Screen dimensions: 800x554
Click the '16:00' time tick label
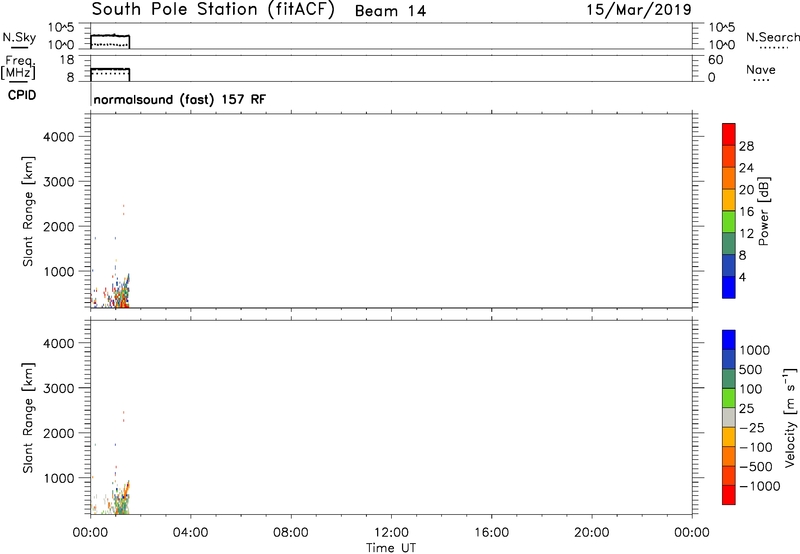[491, 533]
